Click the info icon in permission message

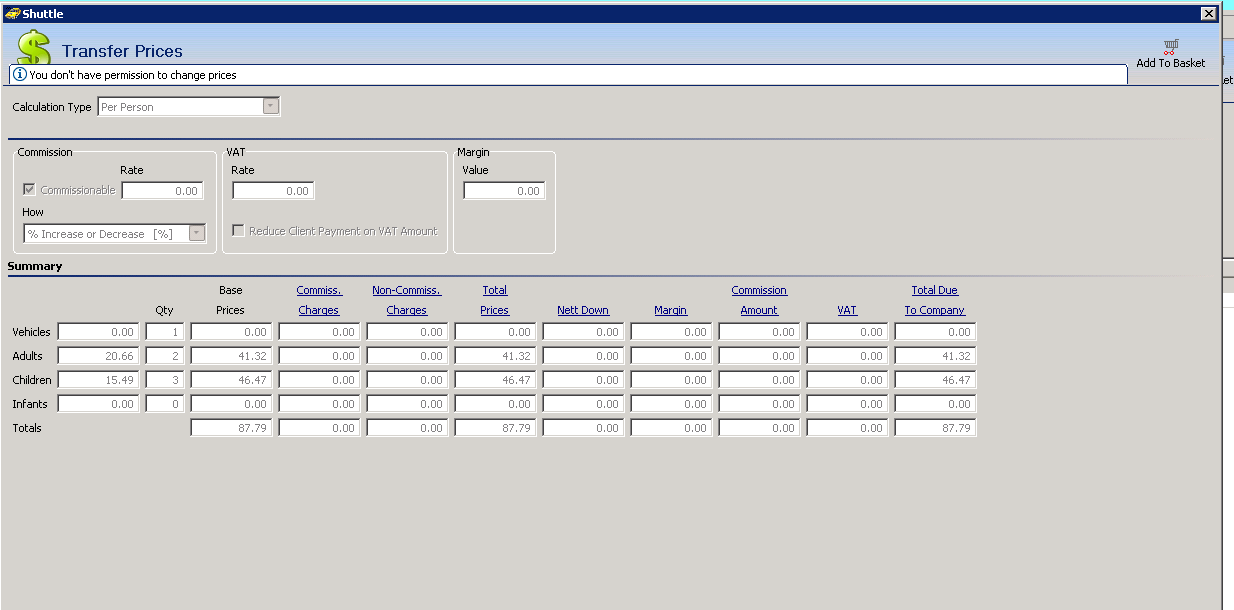click(x=20, y=75)
